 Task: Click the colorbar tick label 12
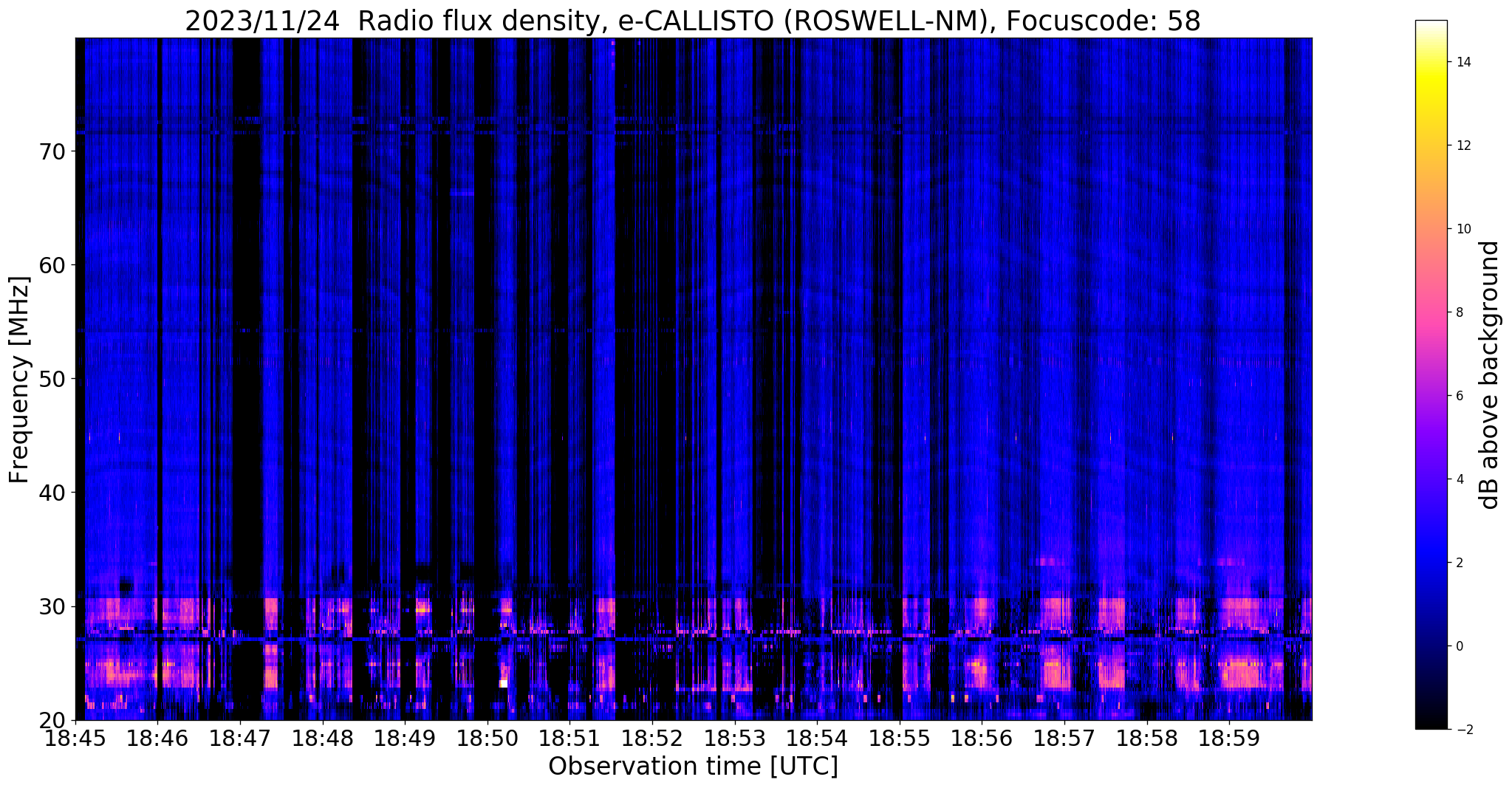point(1463,145)
